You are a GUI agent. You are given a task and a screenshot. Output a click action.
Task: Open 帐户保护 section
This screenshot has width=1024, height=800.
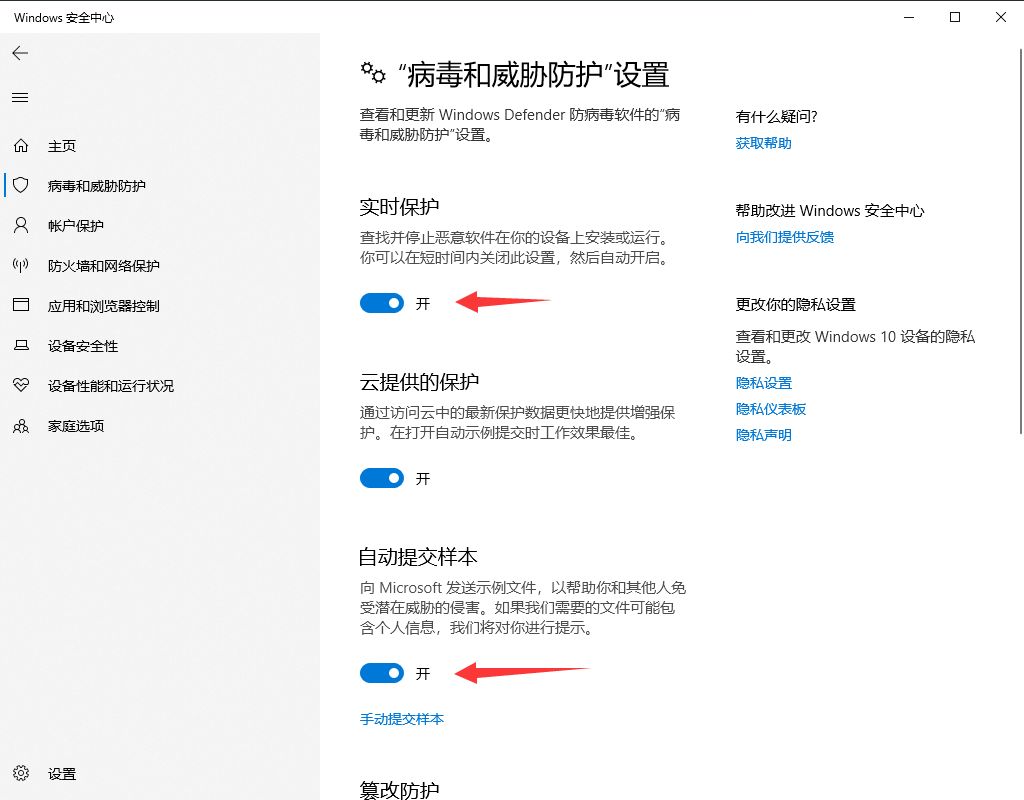coord(76,226)
